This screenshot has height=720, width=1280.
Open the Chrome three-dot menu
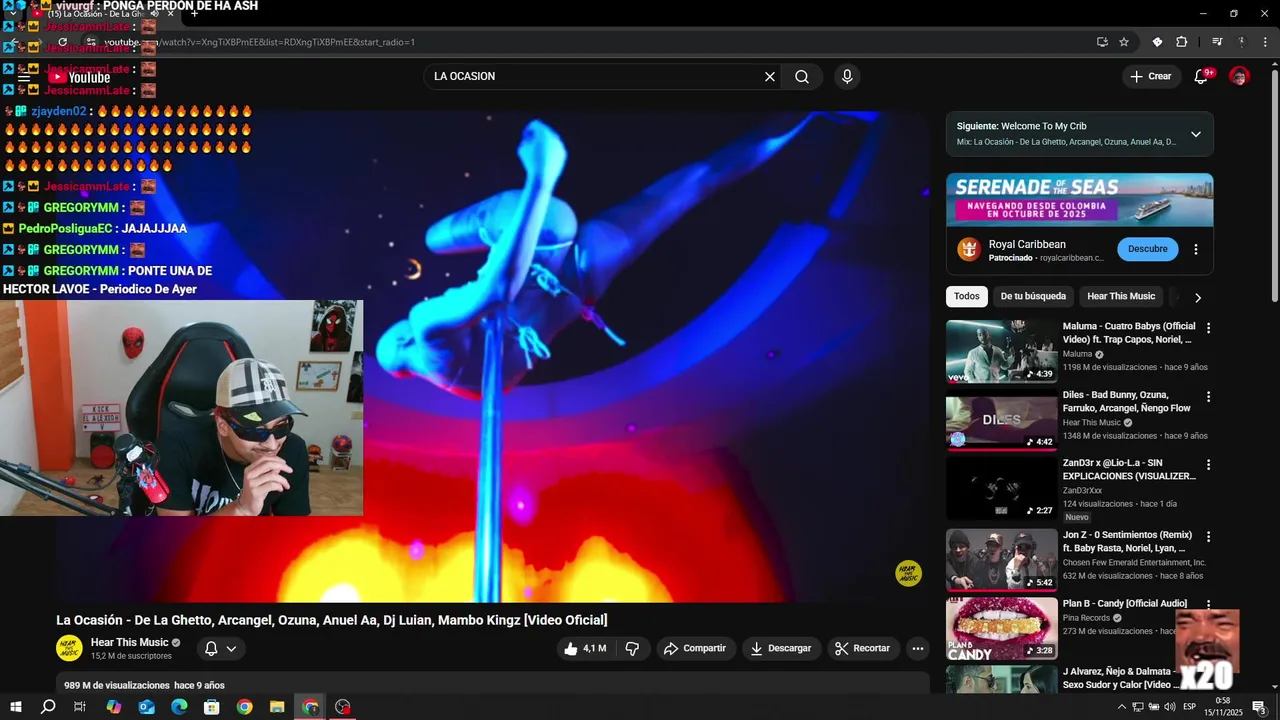[x=1266, y=42]
